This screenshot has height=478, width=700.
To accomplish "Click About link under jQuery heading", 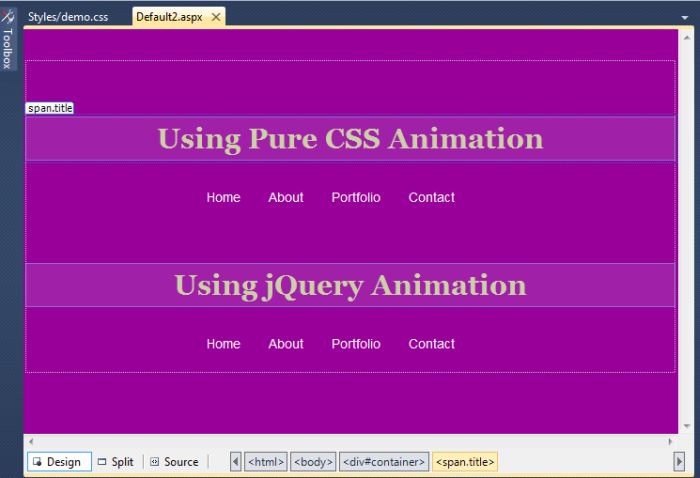I will (x=286, y=344).
